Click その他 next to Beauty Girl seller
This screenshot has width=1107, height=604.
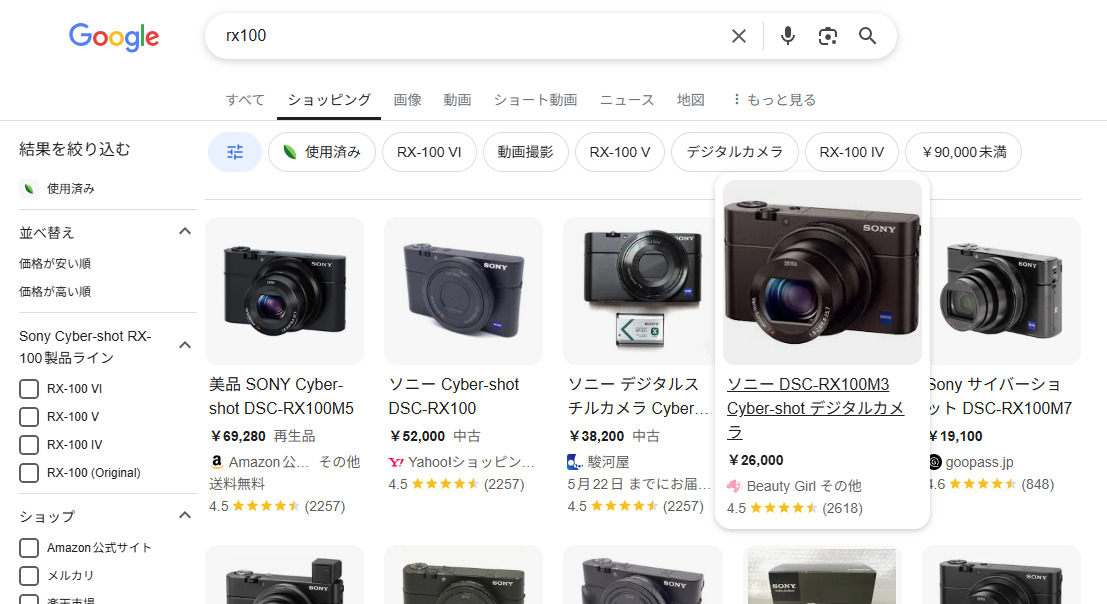point(841,486)
